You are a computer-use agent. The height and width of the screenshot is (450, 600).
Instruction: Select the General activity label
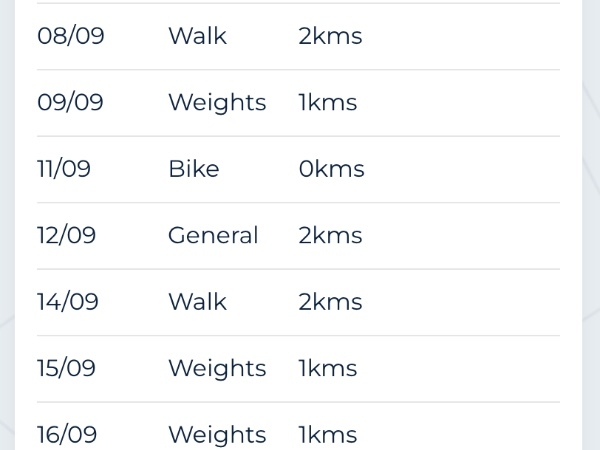point(213,236)
